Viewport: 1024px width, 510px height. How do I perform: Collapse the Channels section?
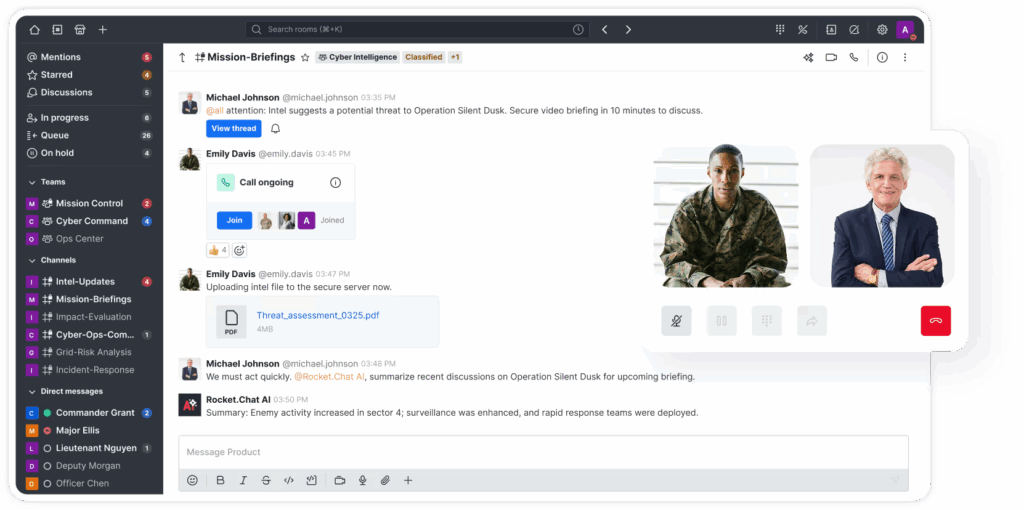[x=31, y=260]
